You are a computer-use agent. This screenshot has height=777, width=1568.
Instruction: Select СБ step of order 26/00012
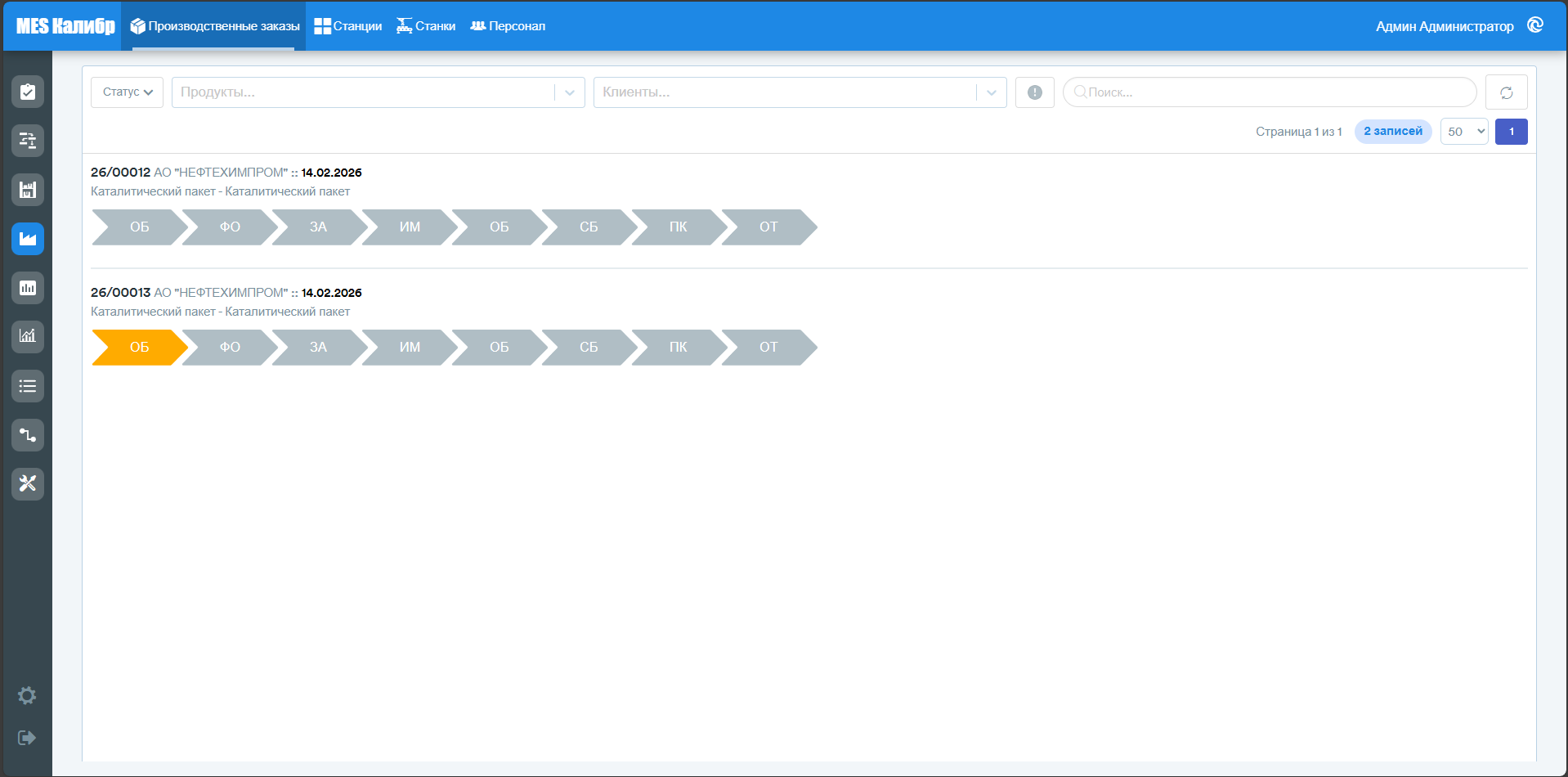(589, 227)
